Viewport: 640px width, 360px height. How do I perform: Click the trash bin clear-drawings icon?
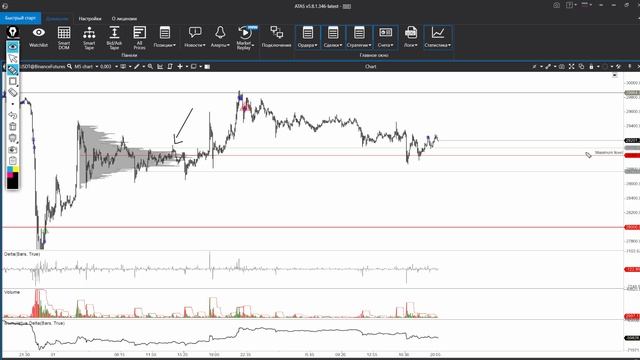click(x=13, y=127)
